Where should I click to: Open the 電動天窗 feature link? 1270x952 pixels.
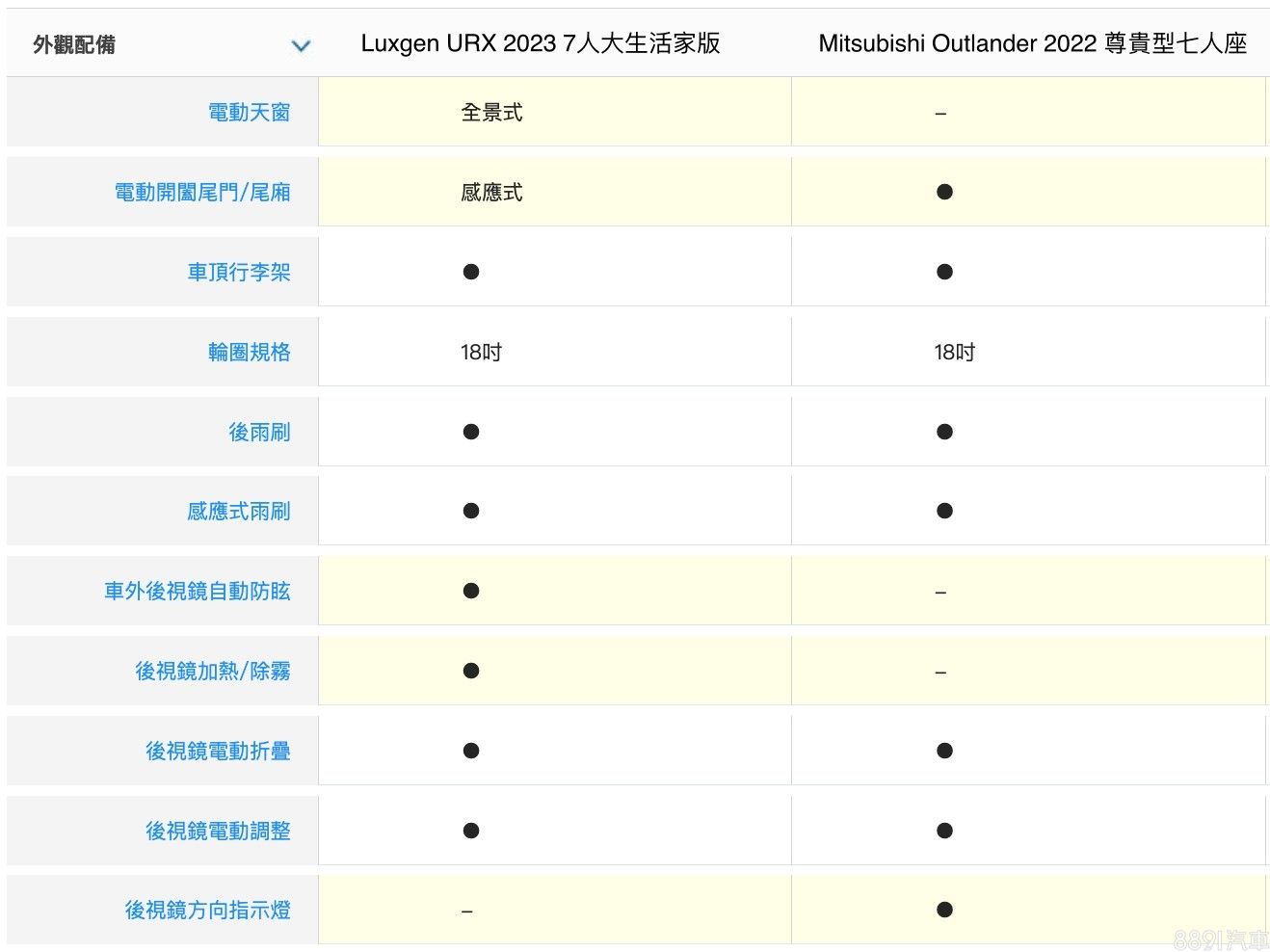point(249,113)
